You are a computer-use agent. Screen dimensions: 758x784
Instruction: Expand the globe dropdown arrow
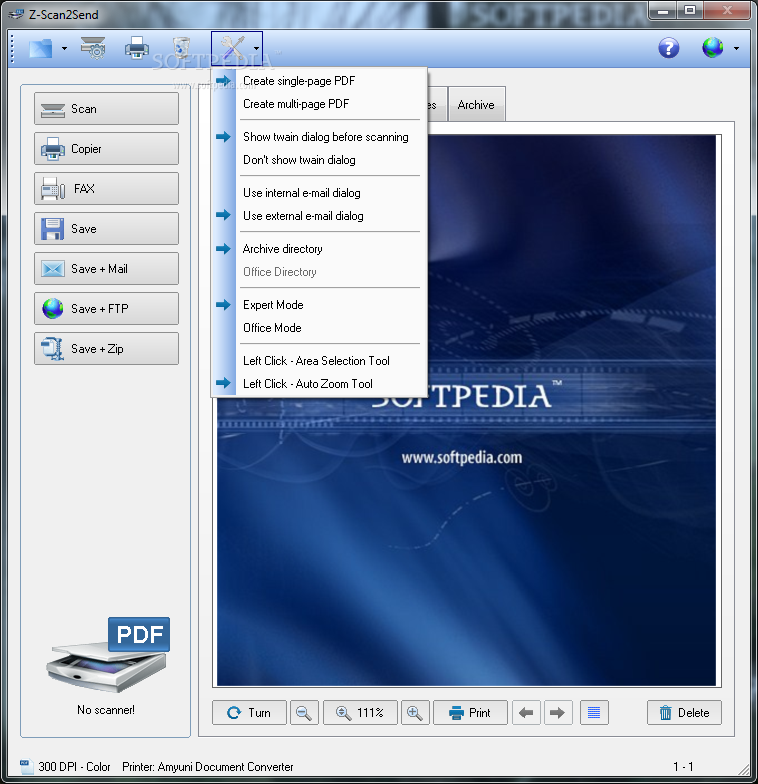[736, 48]
